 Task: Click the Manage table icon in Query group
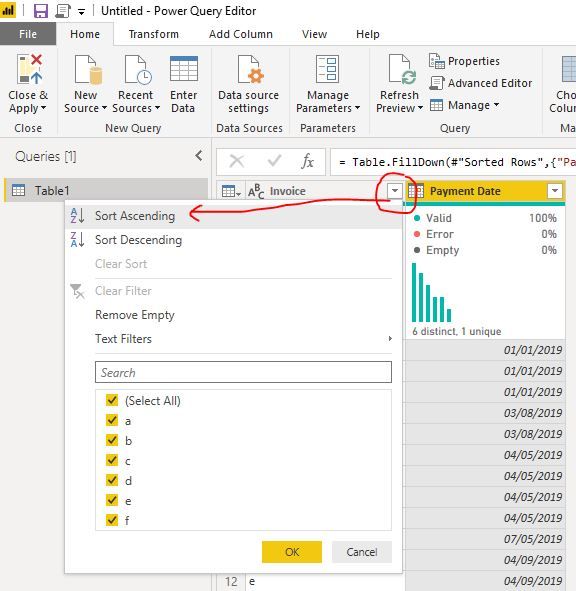coord(437,105)
